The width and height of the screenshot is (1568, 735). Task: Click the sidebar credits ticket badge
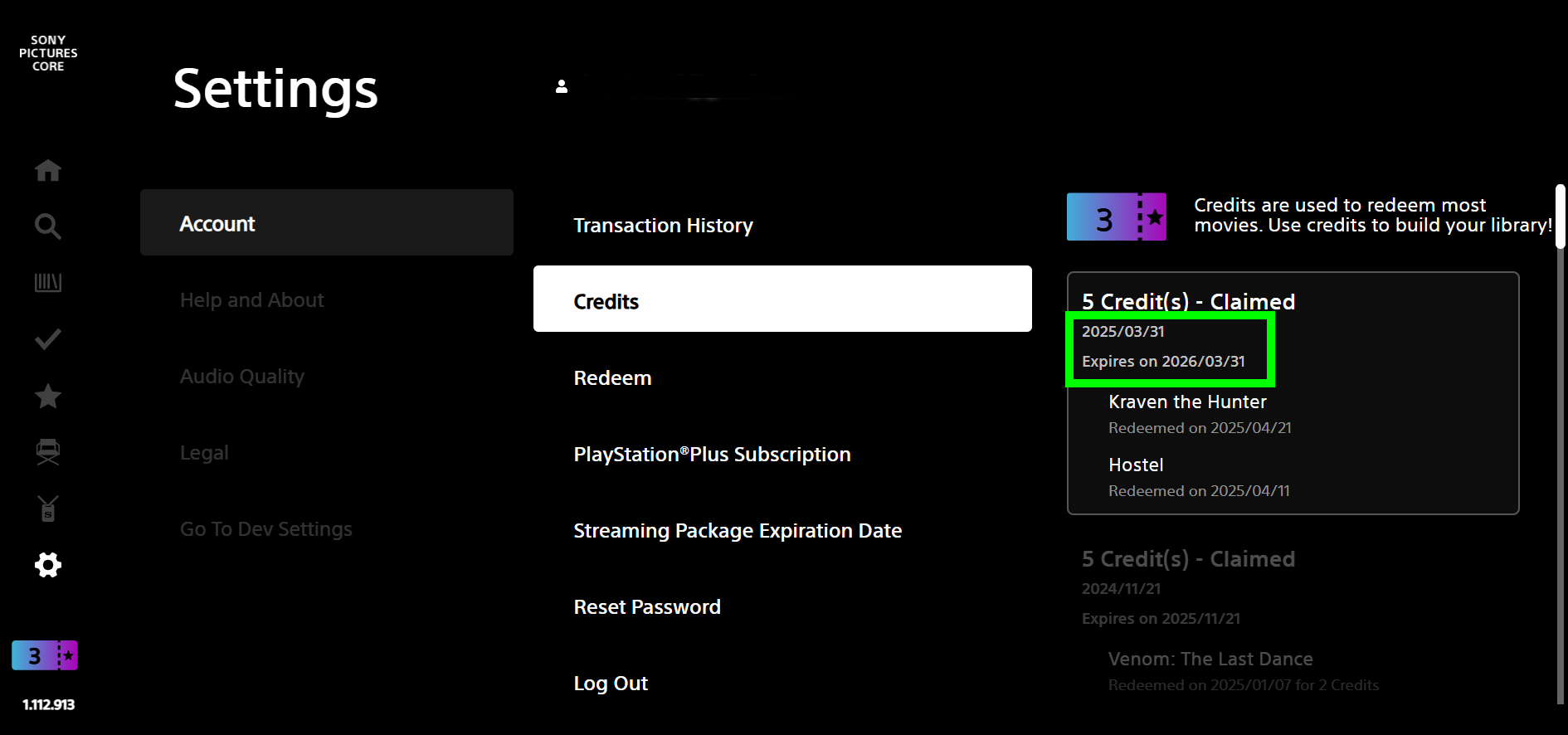[45, 655]
